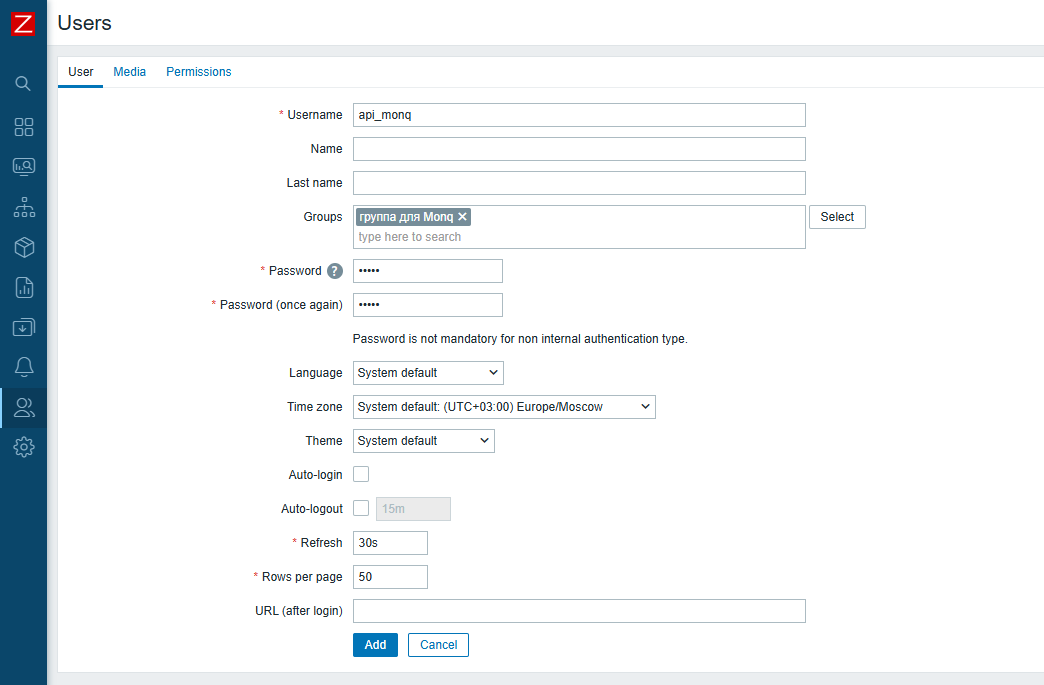Click the Select button next to Groups
The width and height of the screenshot is (1044, 685).
[x=837, y=217]
